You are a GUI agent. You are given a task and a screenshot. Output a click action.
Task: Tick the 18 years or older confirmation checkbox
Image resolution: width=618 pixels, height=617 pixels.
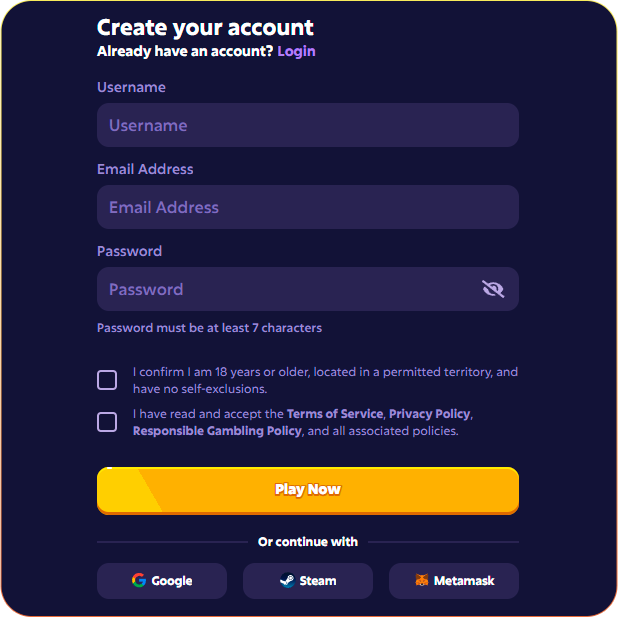[107, 380]
